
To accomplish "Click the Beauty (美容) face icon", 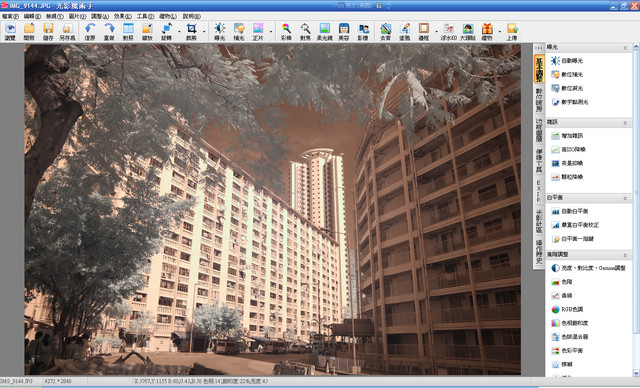I will (x=344, y=31).
